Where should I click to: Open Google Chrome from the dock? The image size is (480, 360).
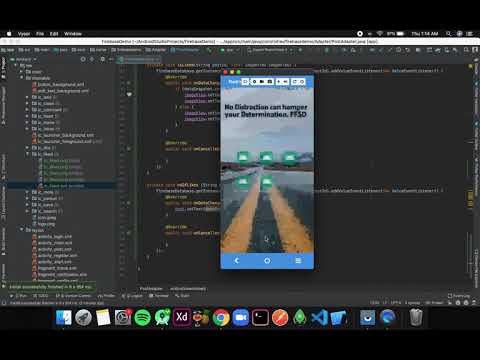click(221, 317)
